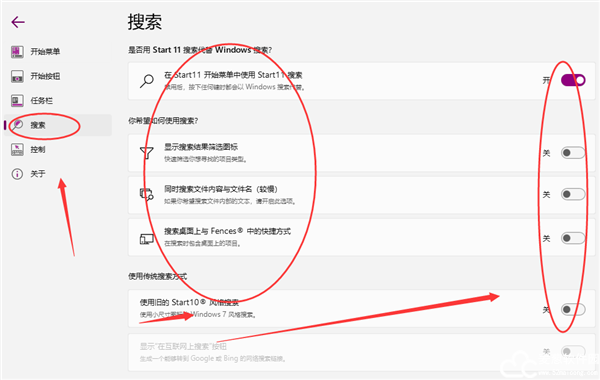The width and height of the screenshot is (600, 380).
Task: Click the 搜索 page title
Action: (145, 22)
